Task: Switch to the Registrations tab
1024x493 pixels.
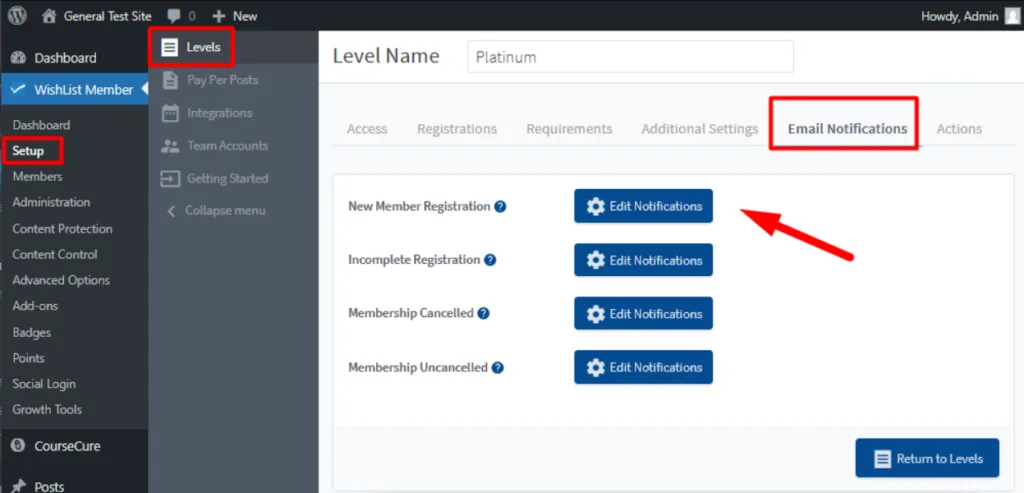Action: click(x=457, y=129)
